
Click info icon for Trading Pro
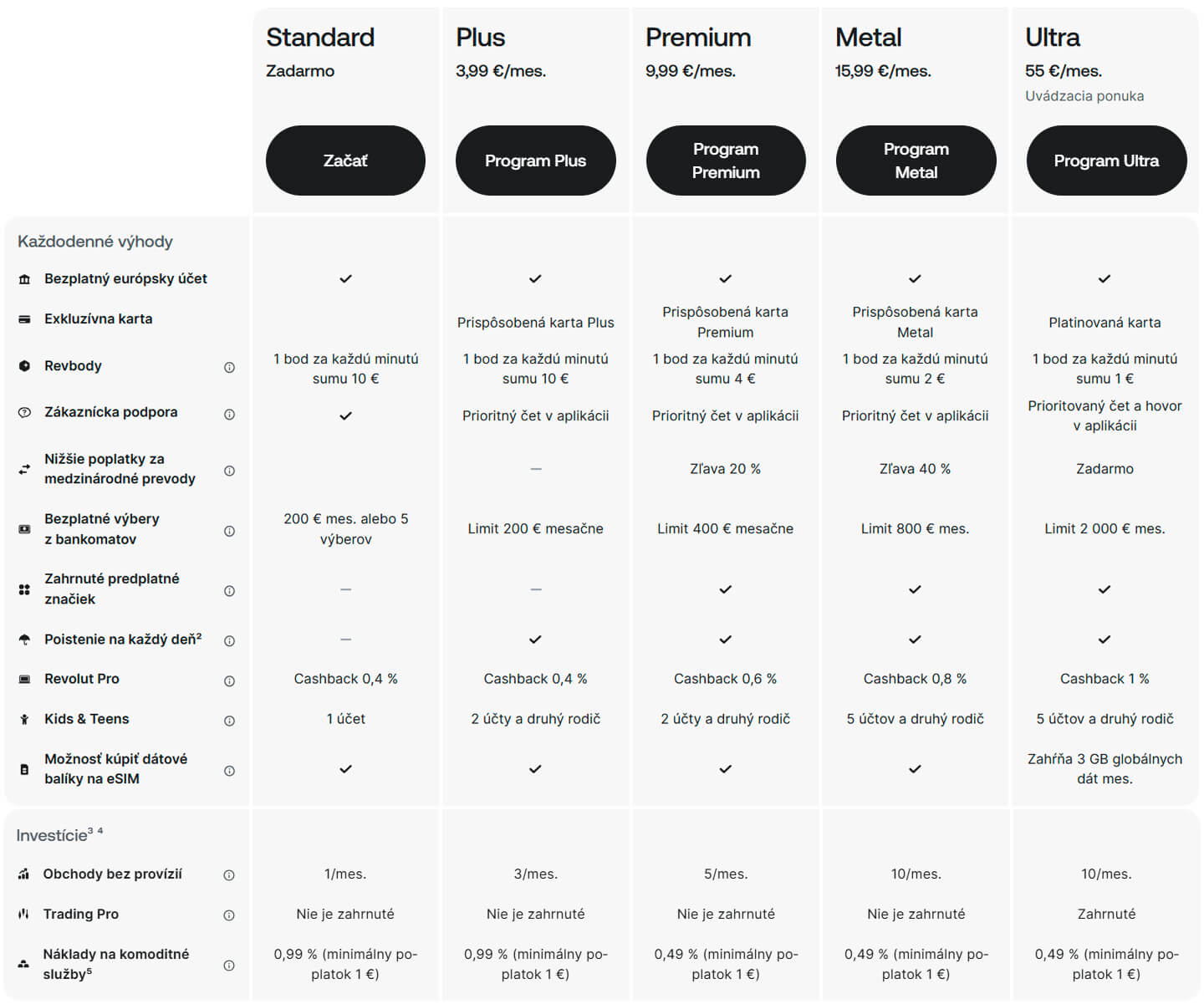(x=229, y=915)
